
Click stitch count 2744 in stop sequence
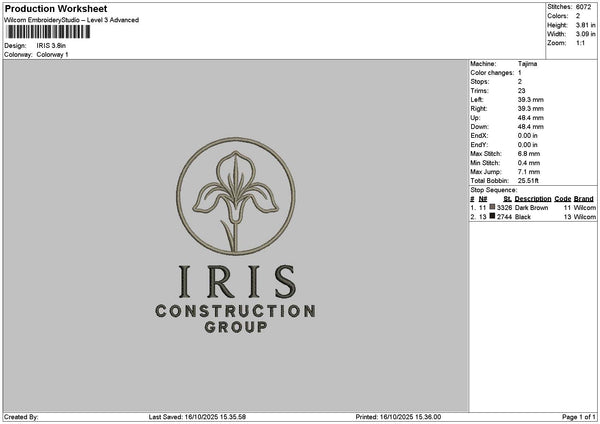[504, 217]
